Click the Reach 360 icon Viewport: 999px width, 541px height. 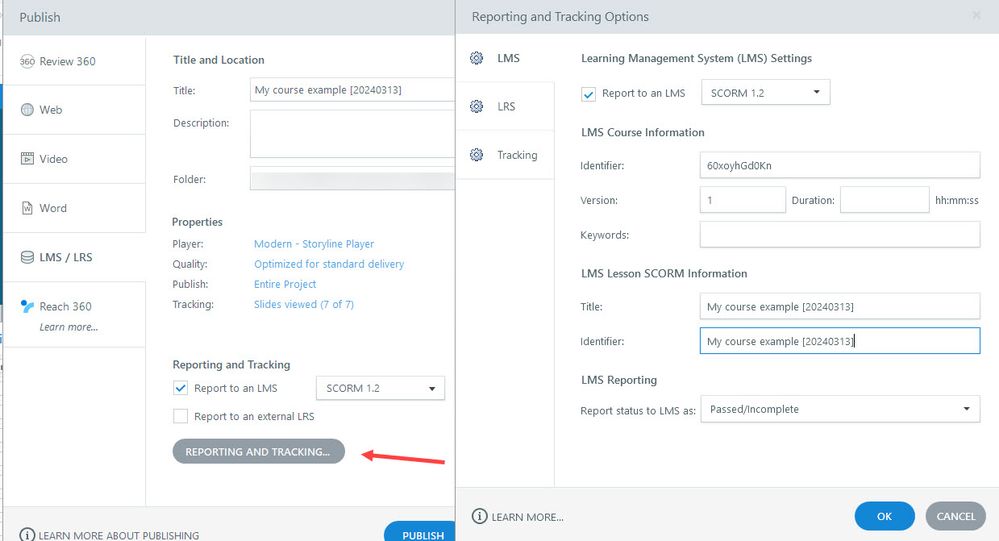coord(27,307)
